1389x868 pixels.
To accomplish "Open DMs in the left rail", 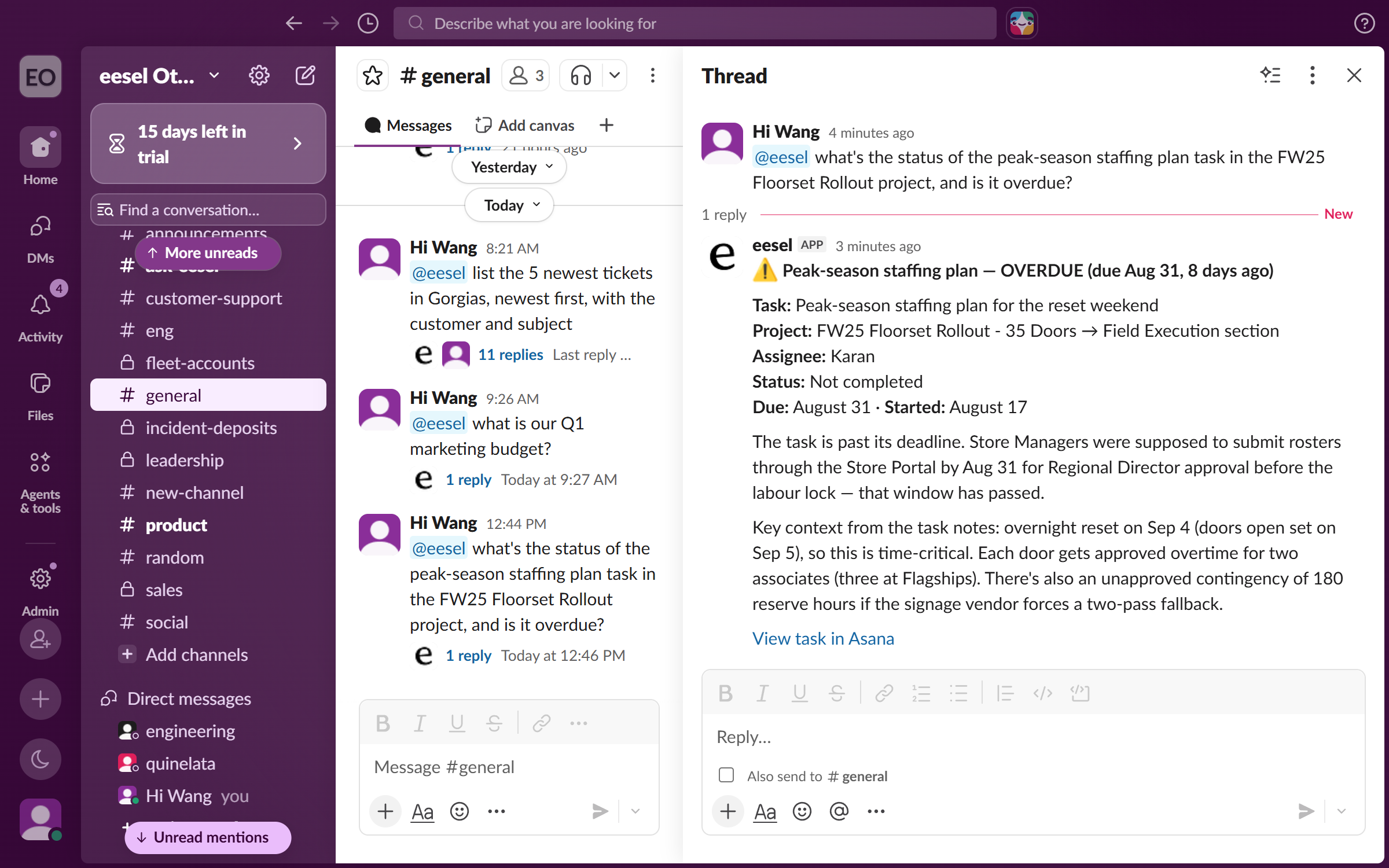I will point(41,238).
